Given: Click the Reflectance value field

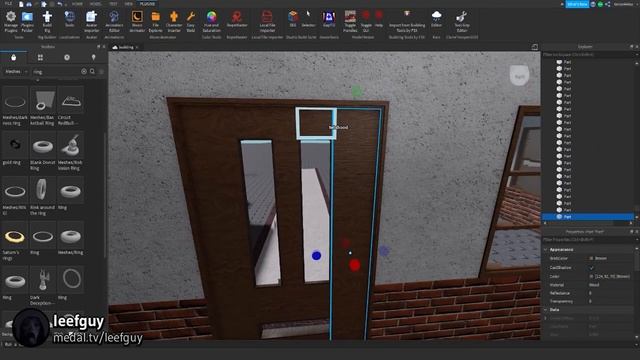Looking at the screenshot, I should (610, 293).
